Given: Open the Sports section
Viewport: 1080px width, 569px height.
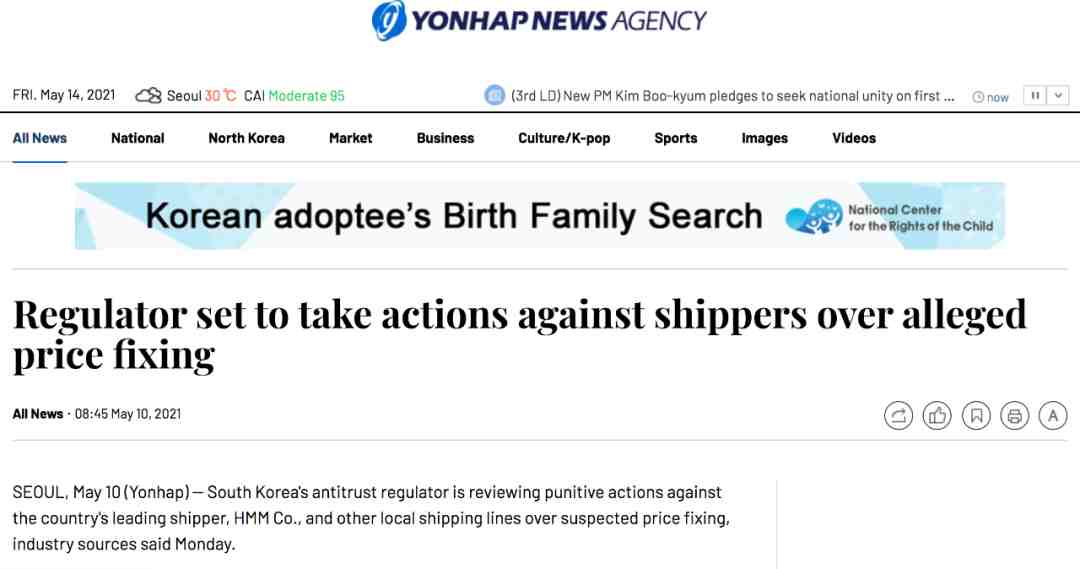Looking at the screenshot, I should click(x=676, y=138).
